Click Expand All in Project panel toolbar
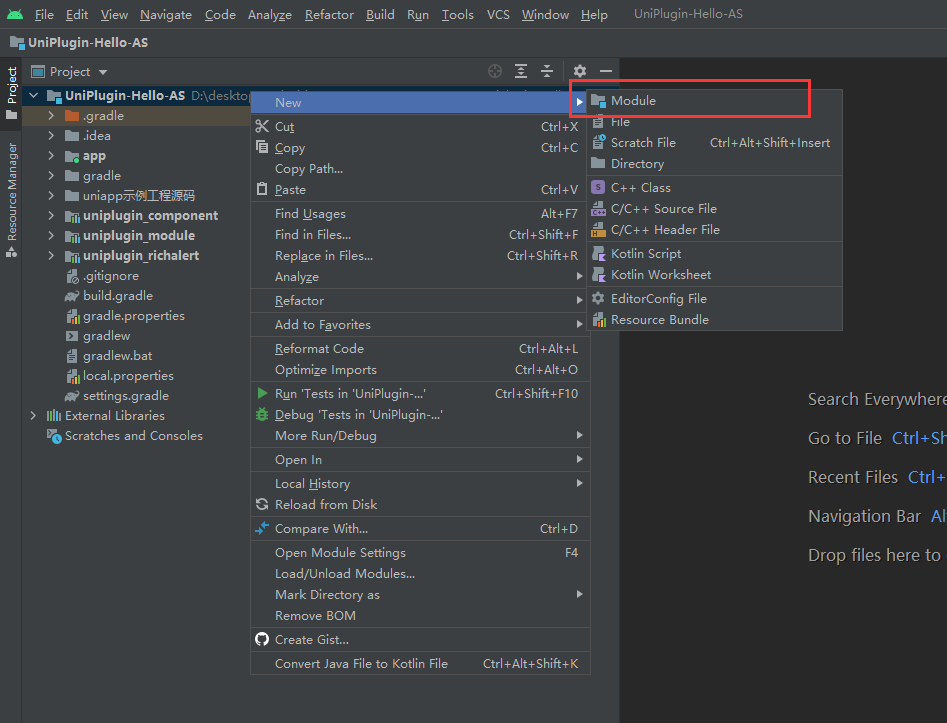The height and width of the screenshot is (723, 947). pyautogui.click(x=521, y=71)
